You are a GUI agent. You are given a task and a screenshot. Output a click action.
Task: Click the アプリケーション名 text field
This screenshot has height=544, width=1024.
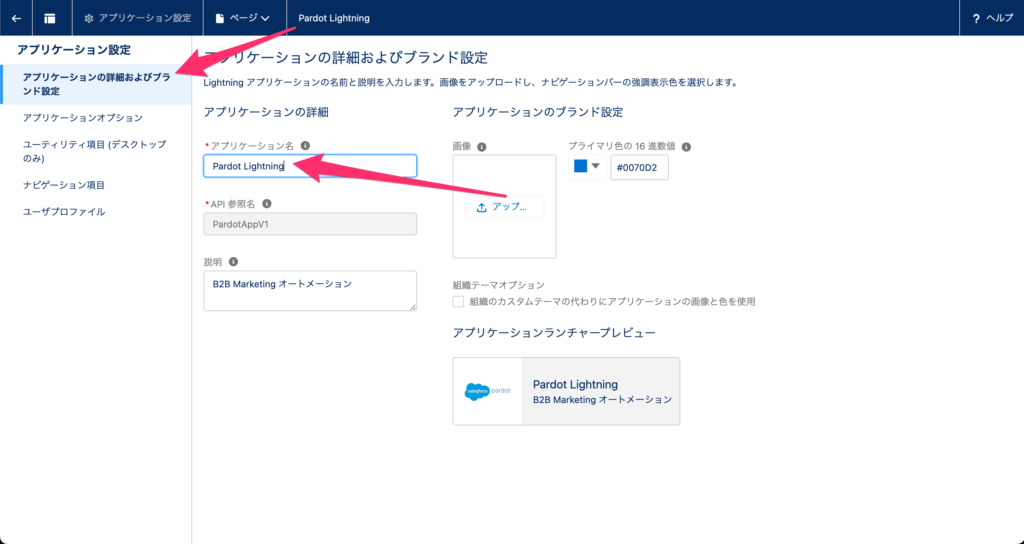pos(310,166)
